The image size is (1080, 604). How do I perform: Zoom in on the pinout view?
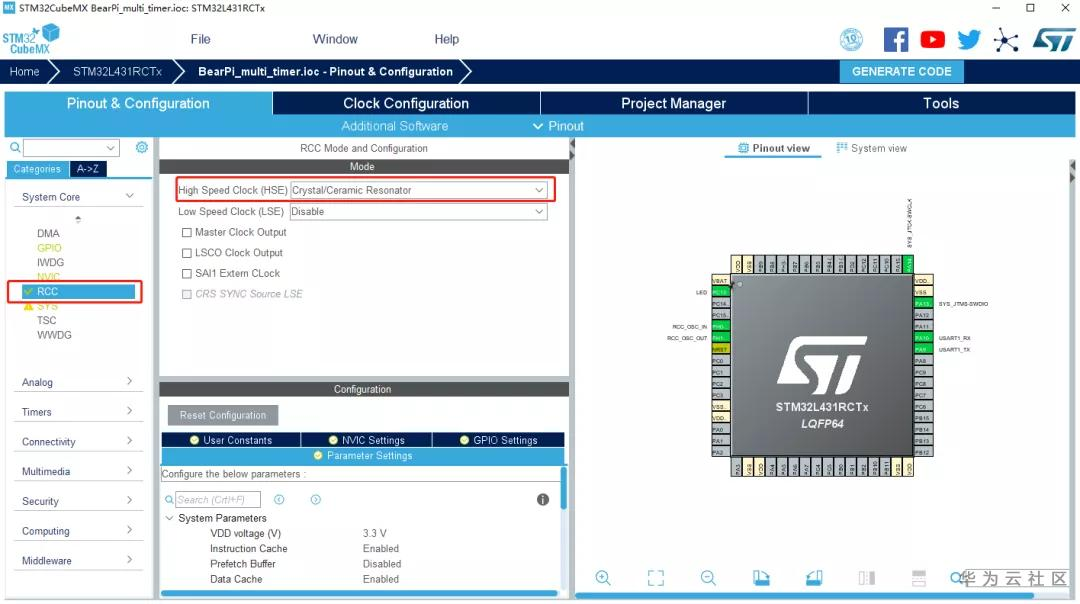tap(603, 578)
